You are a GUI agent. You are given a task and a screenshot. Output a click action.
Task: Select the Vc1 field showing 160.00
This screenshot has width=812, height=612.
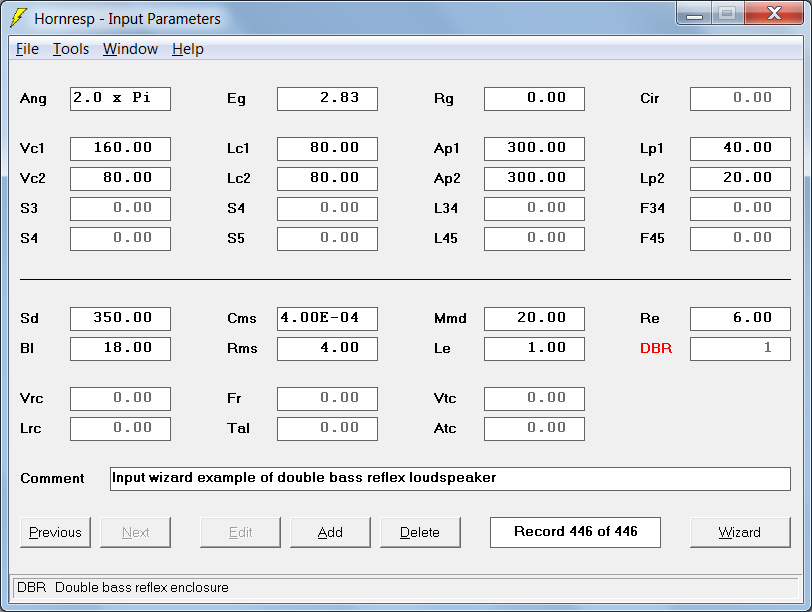120,149
